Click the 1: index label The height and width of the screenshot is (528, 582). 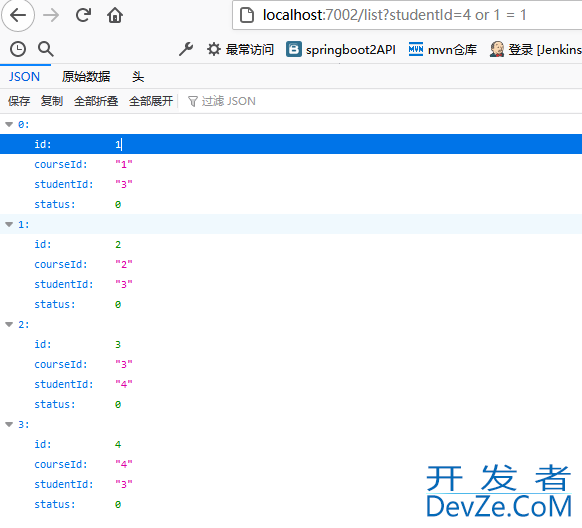coord(24,224)
